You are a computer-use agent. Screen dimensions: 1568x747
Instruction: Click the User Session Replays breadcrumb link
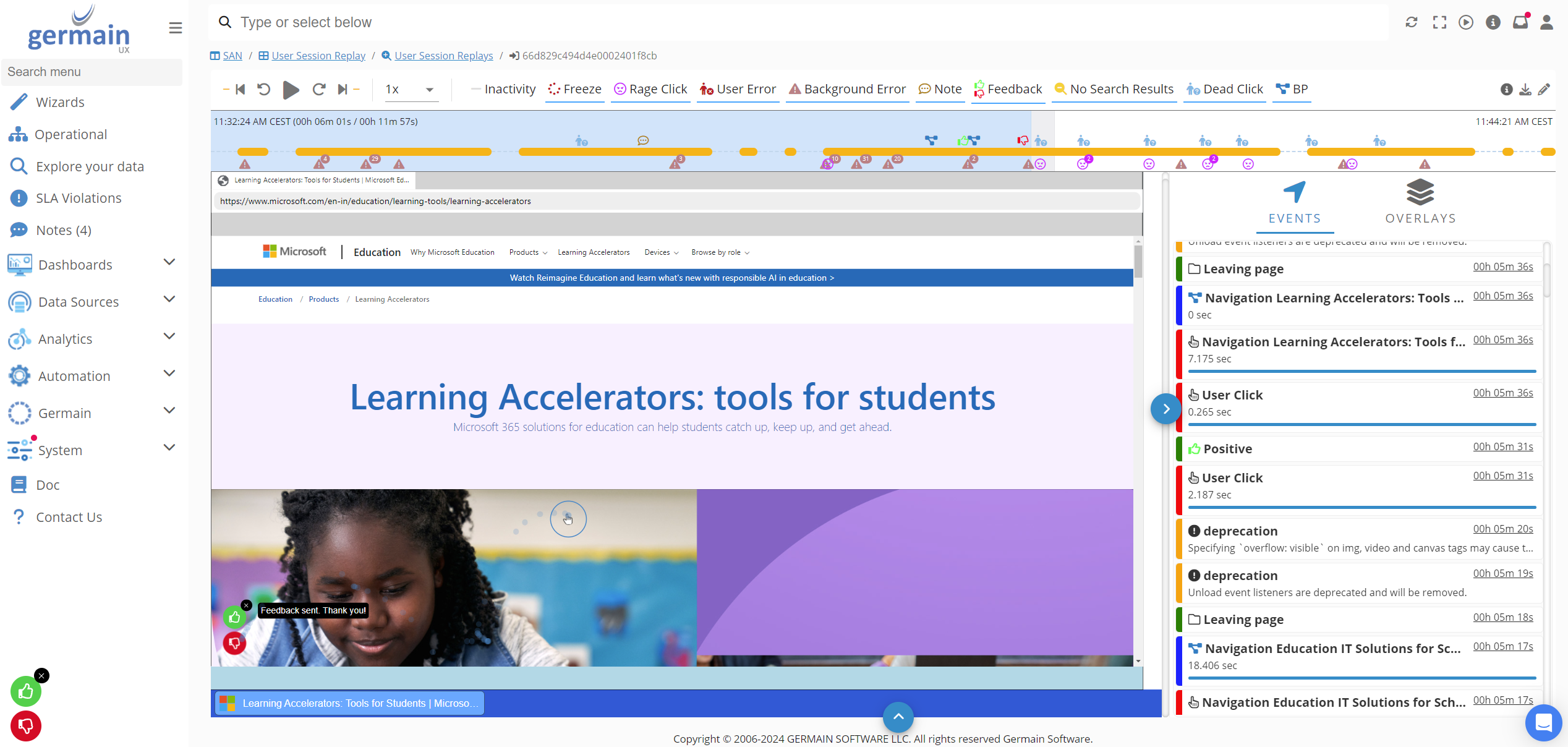click(x=444, y=55)
